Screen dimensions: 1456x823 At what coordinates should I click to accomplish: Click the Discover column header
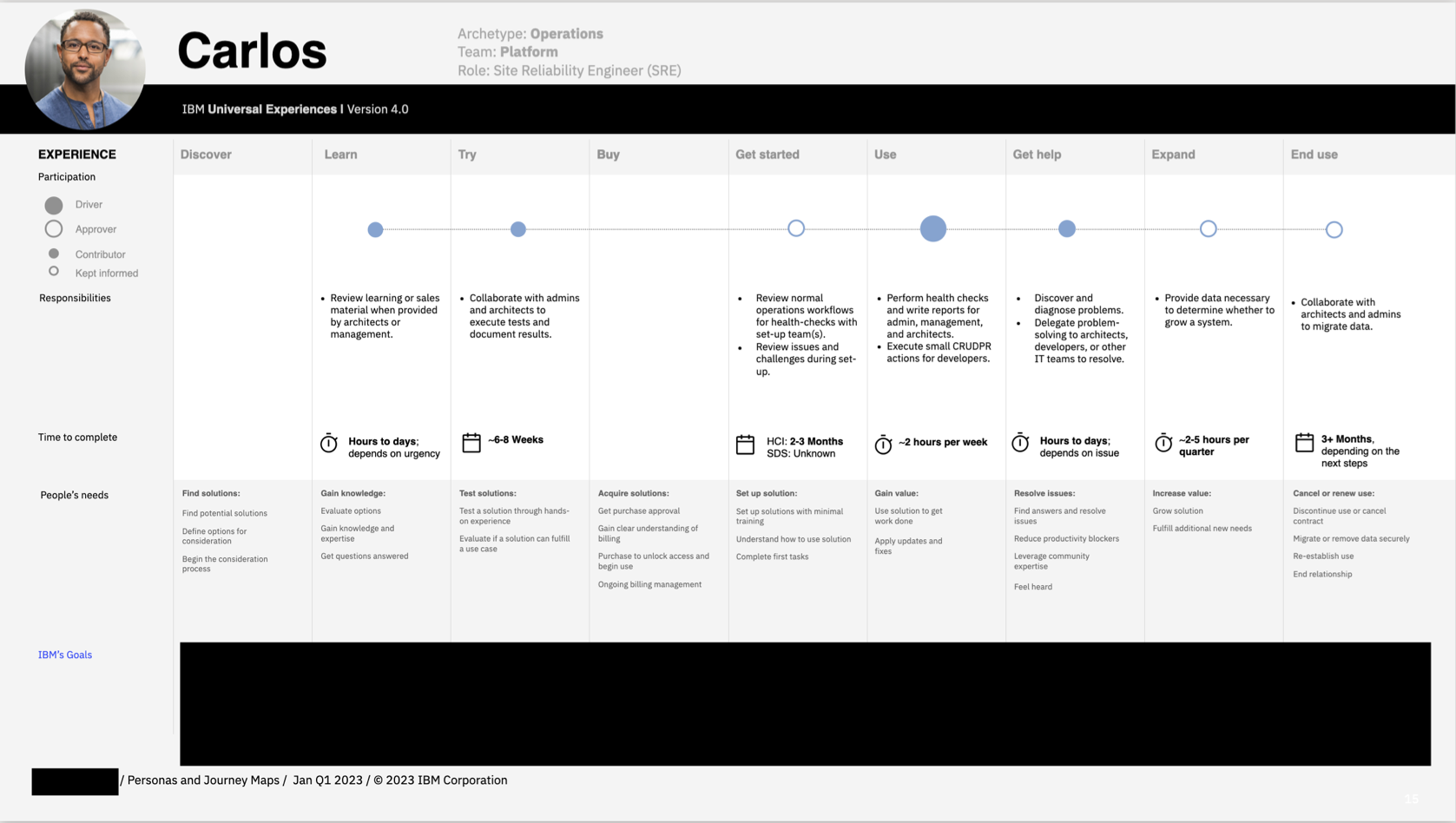pyautogui.click(x=206, y=155)
